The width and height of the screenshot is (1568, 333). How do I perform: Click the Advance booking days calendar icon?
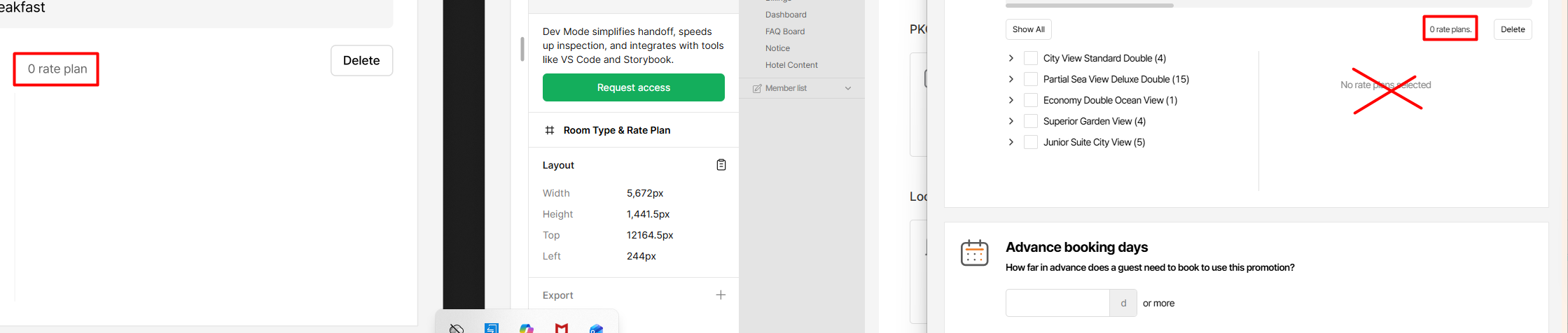tap(974, 253)
